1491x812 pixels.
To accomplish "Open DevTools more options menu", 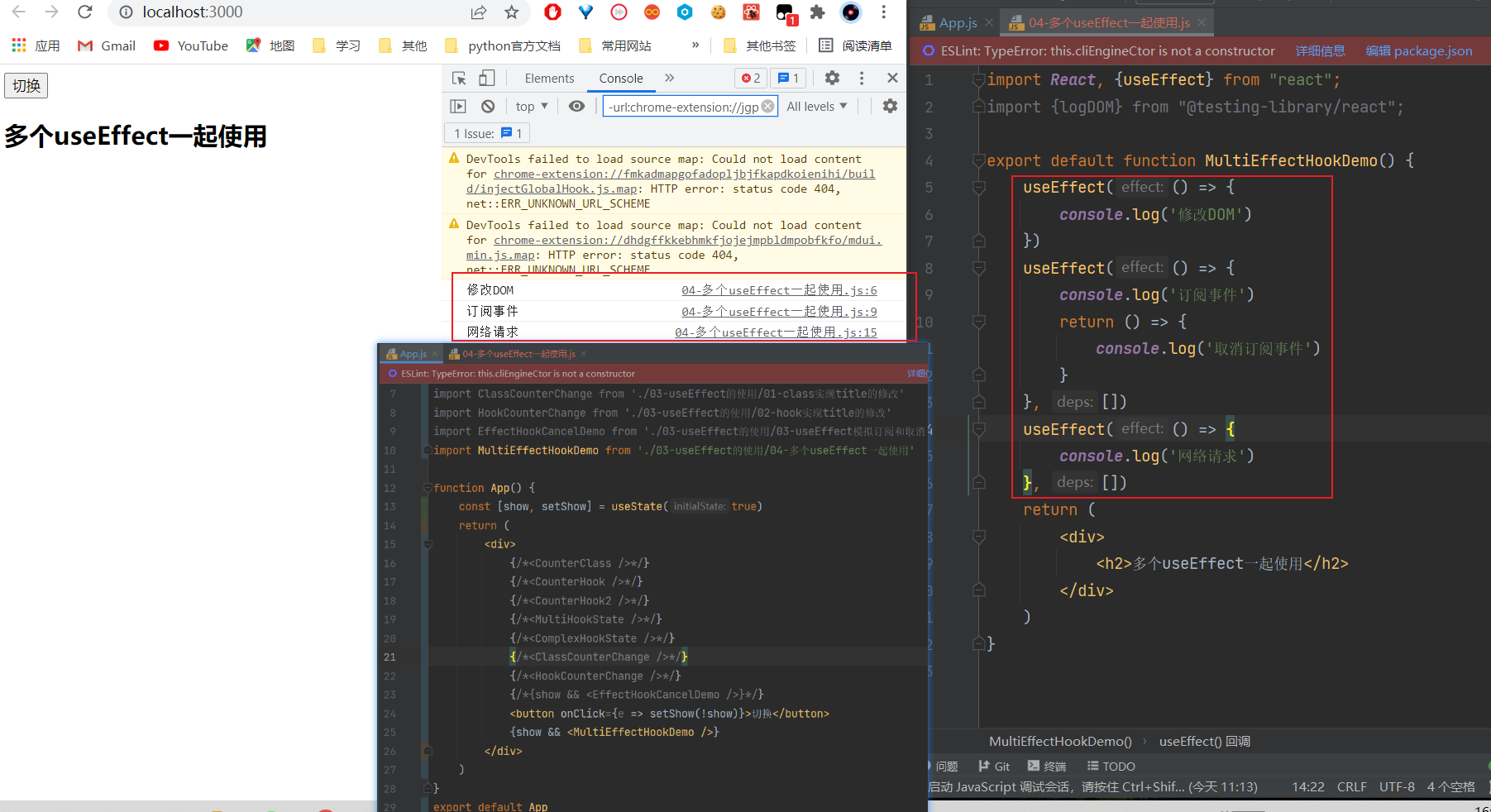I will coord(862,78).
